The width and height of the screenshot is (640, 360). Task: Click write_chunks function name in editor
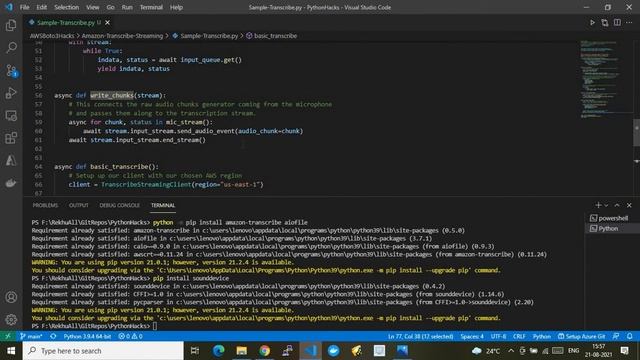pyautogui.click(x=112, y=96)
